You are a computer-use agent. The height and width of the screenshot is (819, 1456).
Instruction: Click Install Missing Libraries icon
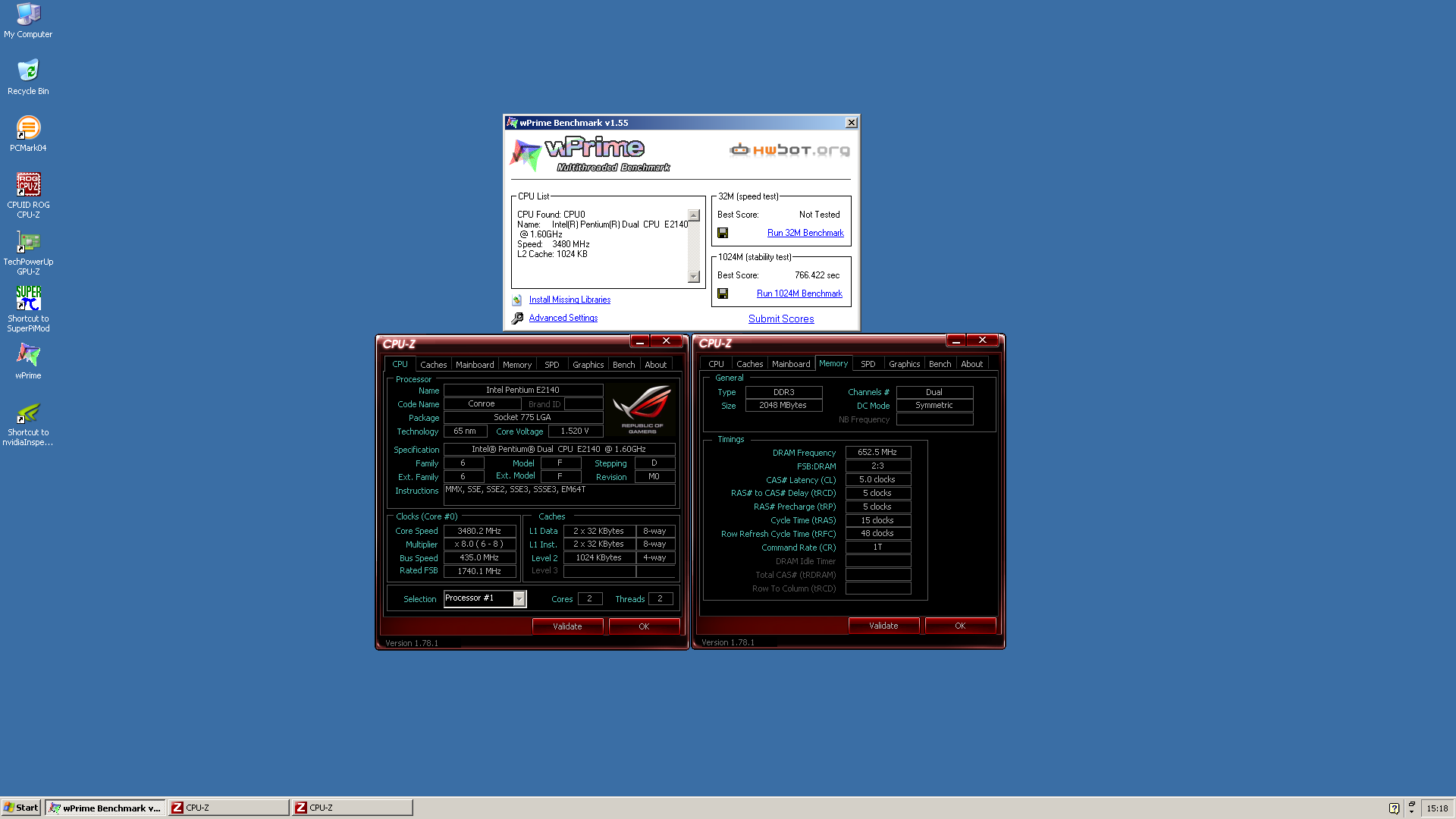(517, 300)
